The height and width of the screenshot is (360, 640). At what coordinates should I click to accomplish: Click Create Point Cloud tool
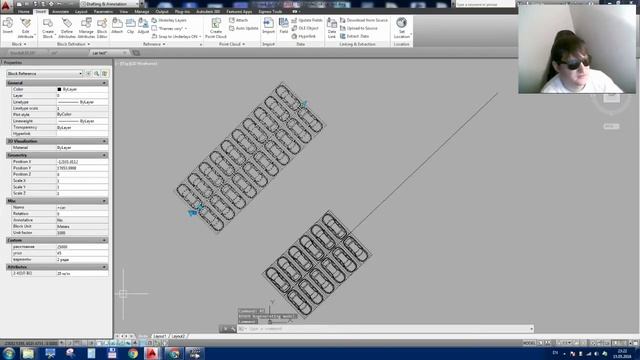point(216,28)
